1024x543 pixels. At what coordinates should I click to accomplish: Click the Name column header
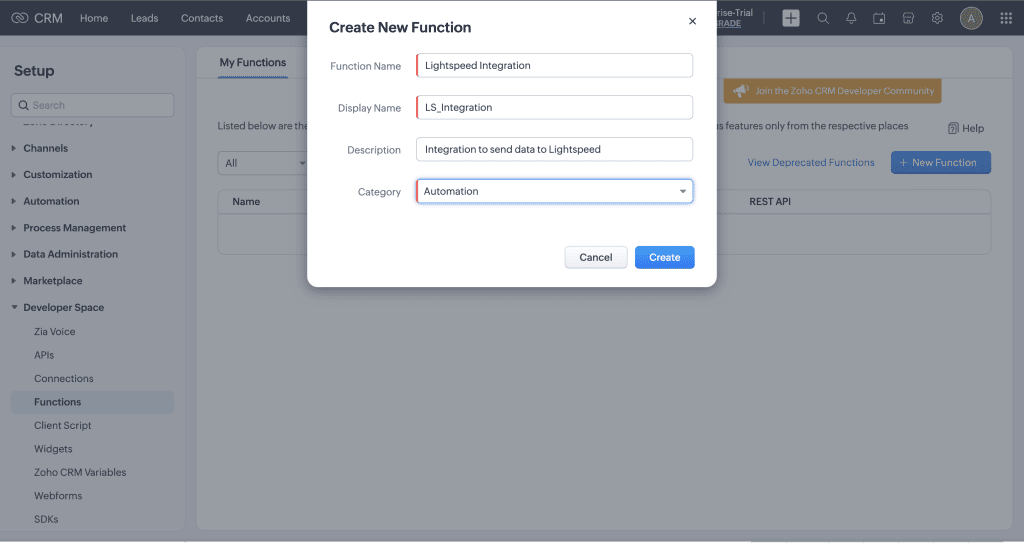(246, 202)
